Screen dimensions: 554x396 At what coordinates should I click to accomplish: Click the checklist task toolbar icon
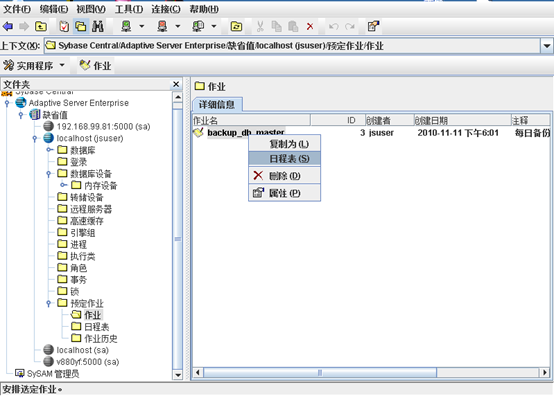coord(64,26)
